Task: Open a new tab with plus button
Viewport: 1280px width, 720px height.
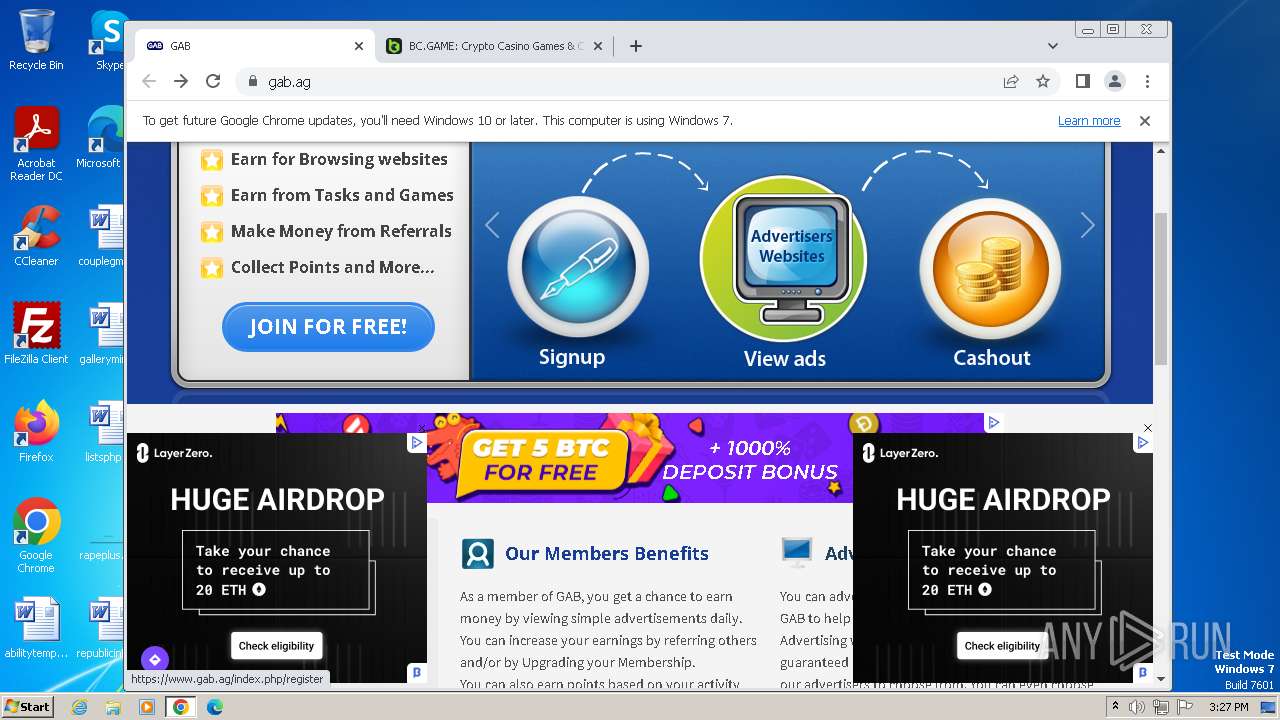Action: 636,46
